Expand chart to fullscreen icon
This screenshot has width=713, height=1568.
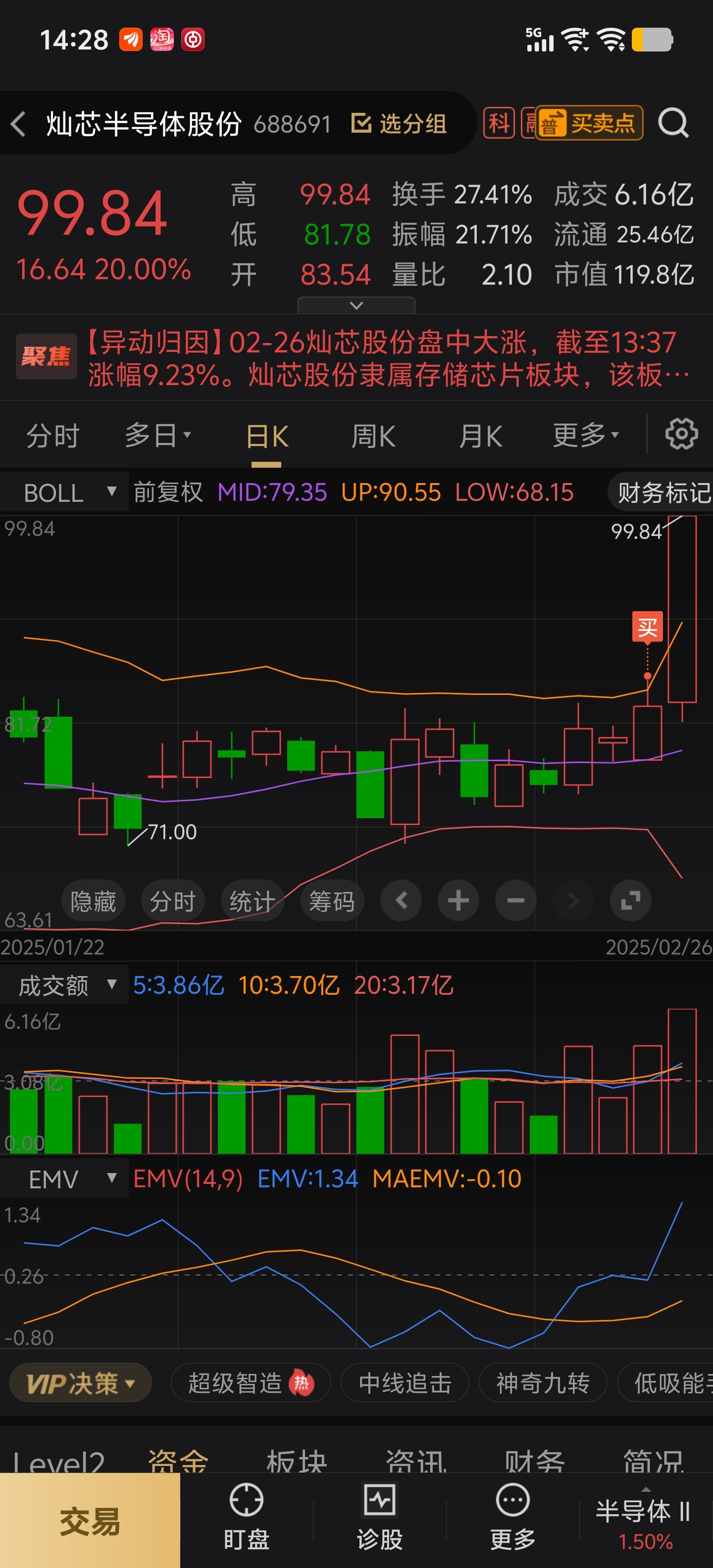point(630,900)
